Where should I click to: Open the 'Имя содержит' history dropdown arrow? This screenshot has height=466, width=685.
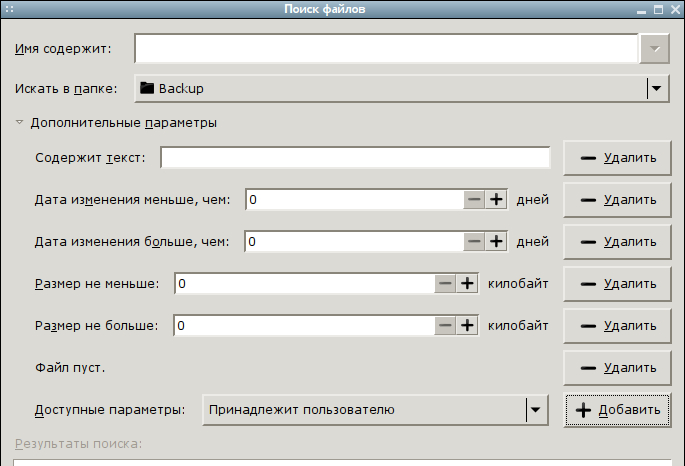click(654, 48)
